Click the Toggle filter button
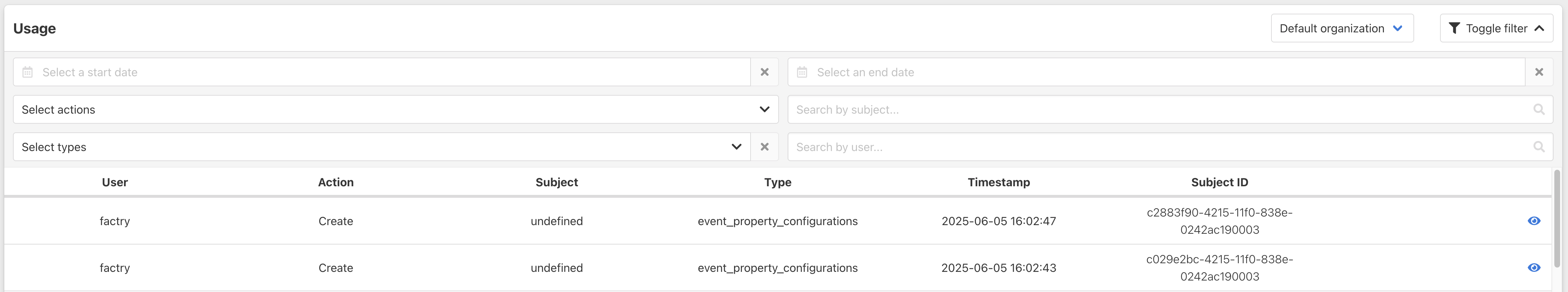1568x292 pixels. click(1495, 28)
